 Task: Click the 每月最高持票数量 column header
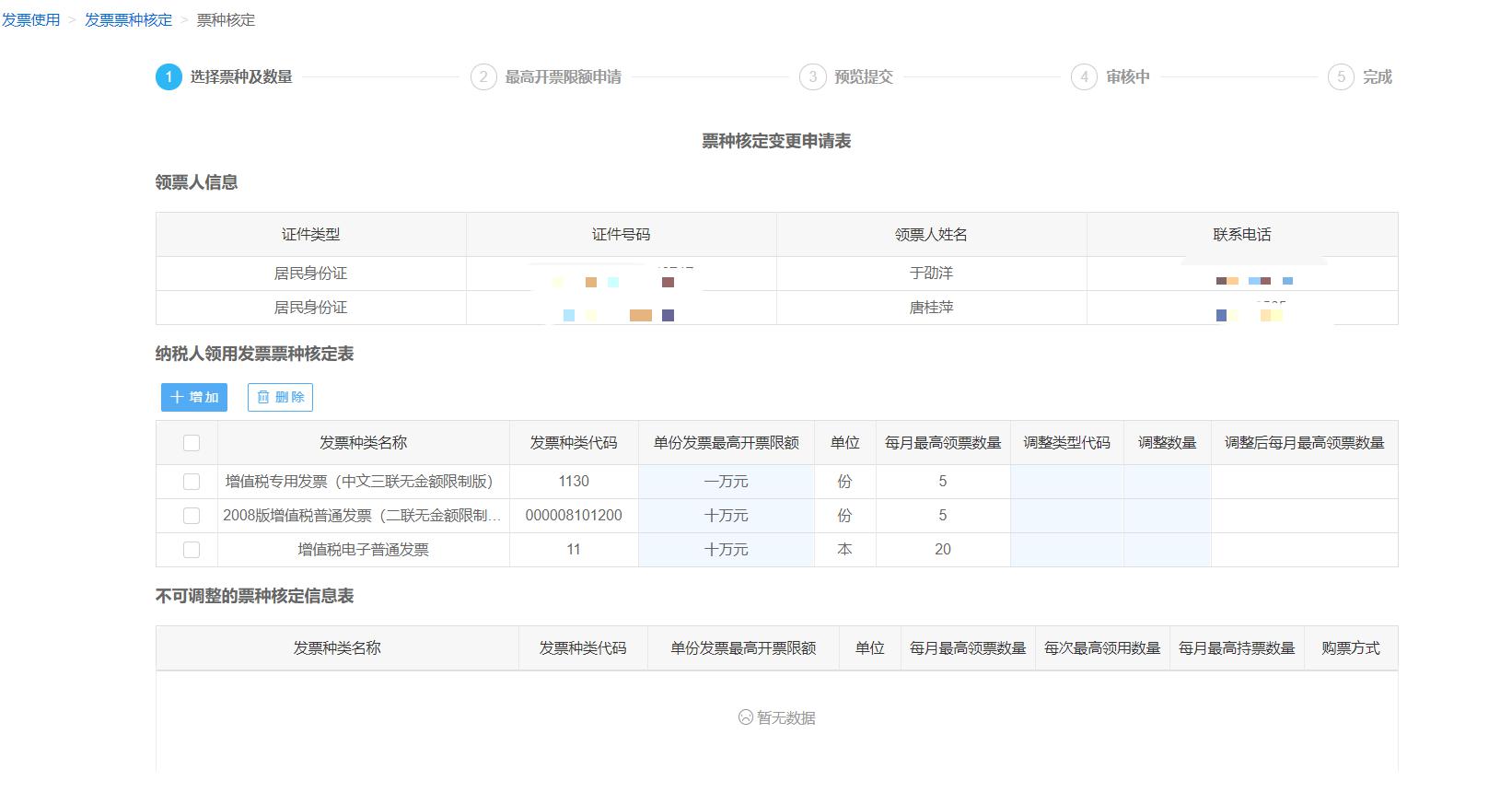pos(1237,648)
